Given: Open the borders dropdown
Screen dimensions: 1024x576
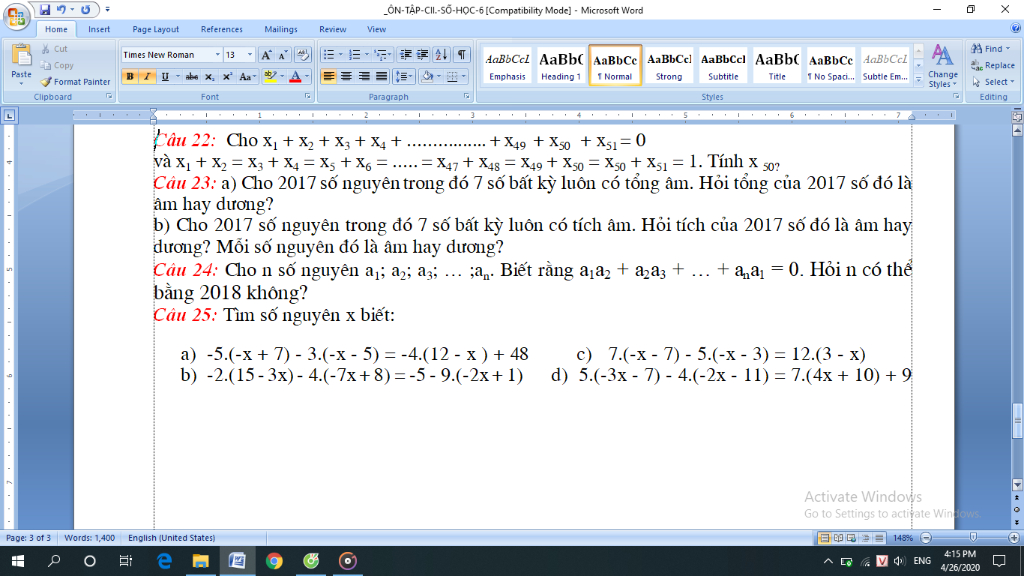Looking at the screenshot, I should (x=464, y=76).
